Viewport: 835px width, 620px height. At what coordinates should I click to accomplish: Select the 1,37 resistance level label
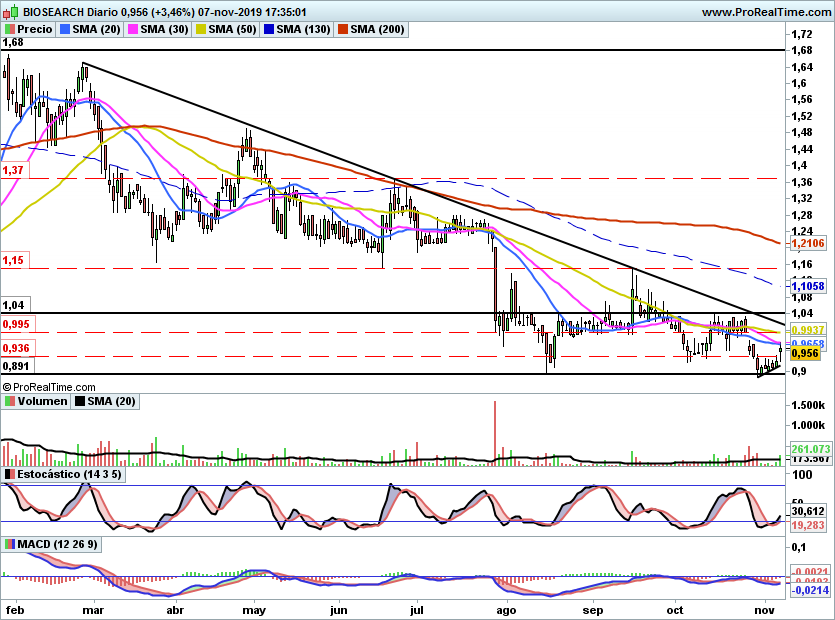click(13, 170)
